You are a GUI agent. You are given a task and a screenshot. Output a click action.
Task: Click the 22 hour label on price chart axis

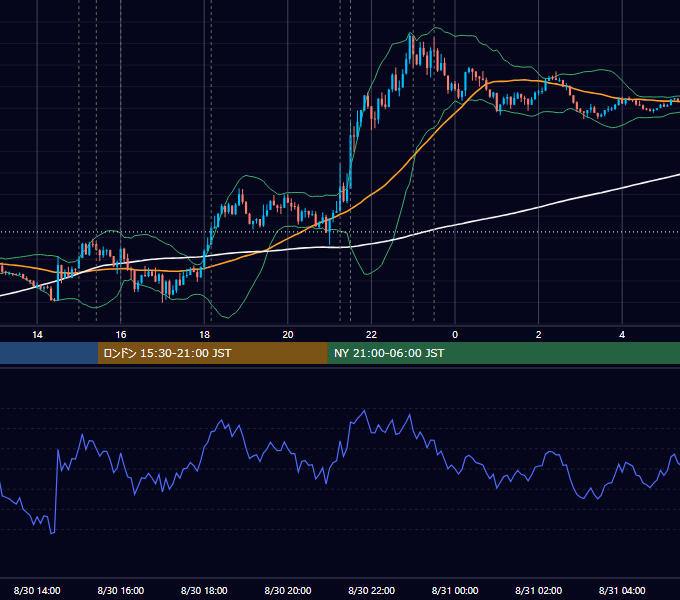click(x=371, y=335)
